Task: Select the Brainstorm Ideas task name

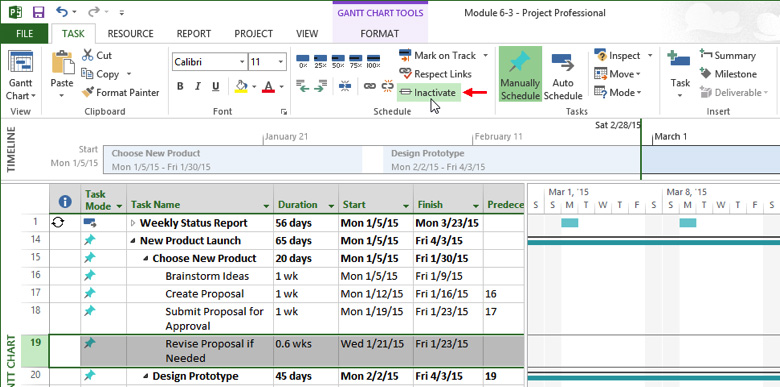Action: click(207, 276)
